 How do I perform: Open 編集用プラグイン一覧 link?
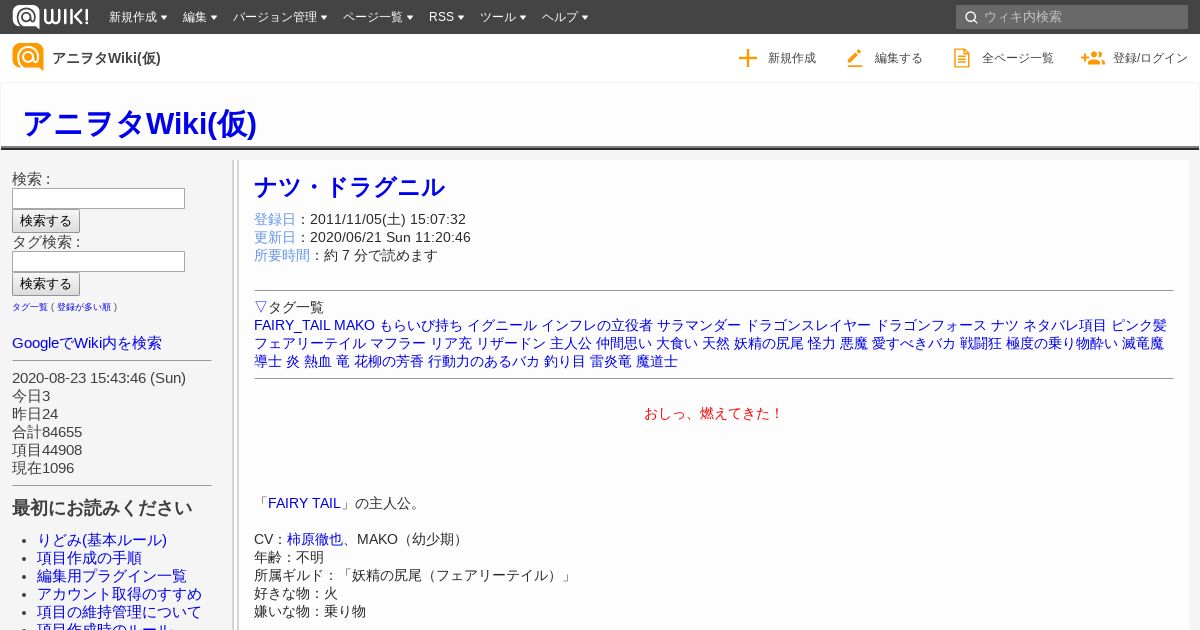[112, 576]
